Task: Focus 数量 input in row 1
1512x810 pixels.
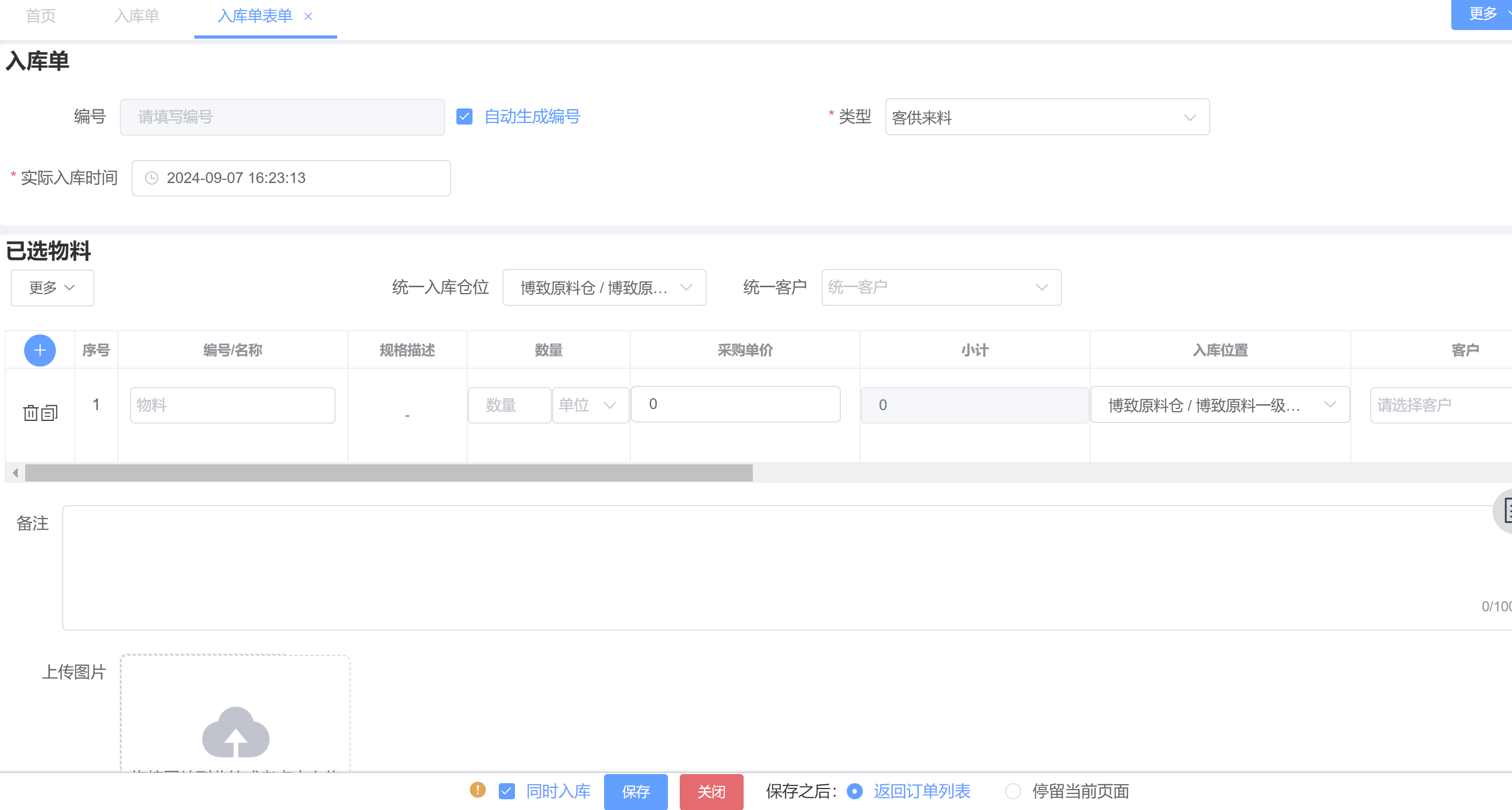Action: click(510, 404)
